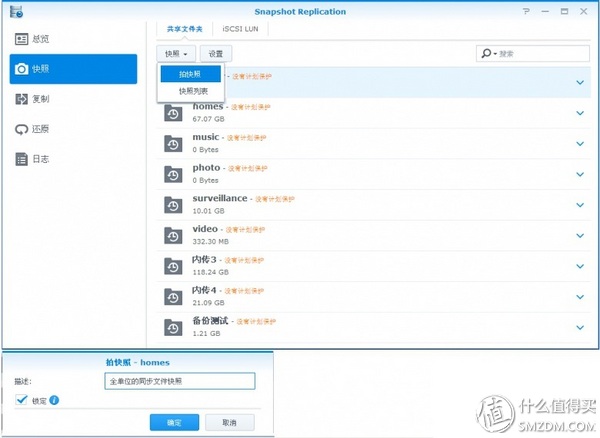
Task: Click the info icon beside 锁定
Action: 54,400
